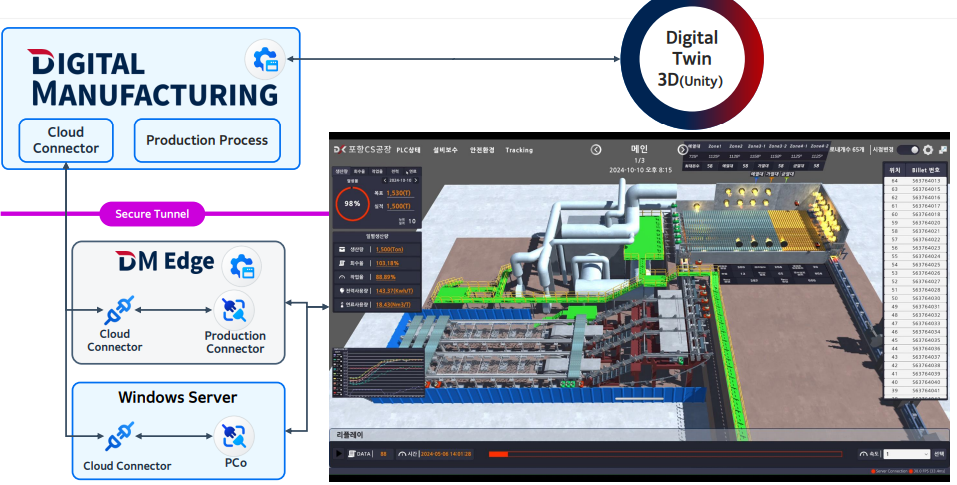Screen dimensions: 957x485
Task: Click the replay time field 2024-05-06 14:01:28
Action: [x=446, y=454]
